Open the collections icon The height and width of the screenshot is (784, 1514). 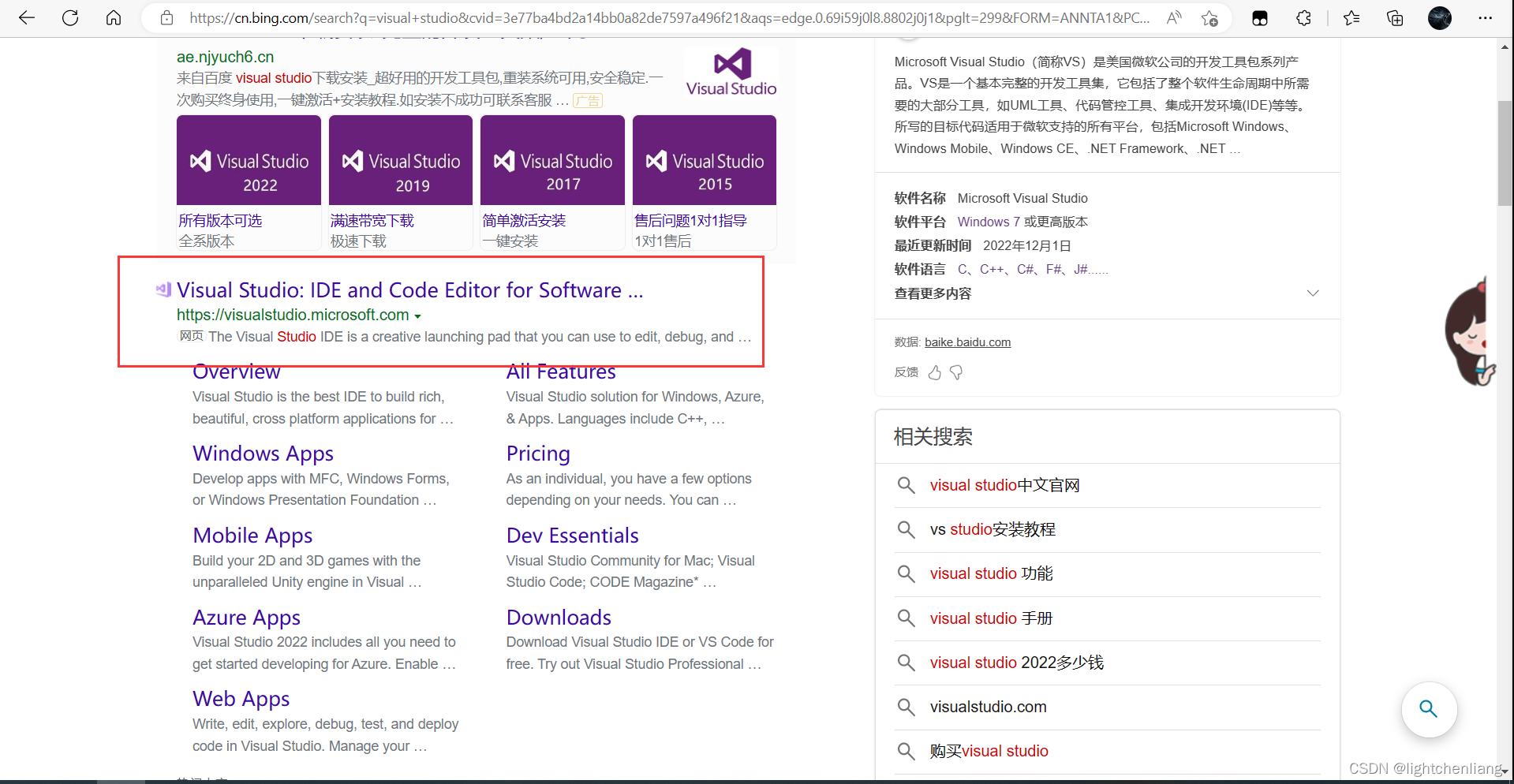pos(1395,18)
